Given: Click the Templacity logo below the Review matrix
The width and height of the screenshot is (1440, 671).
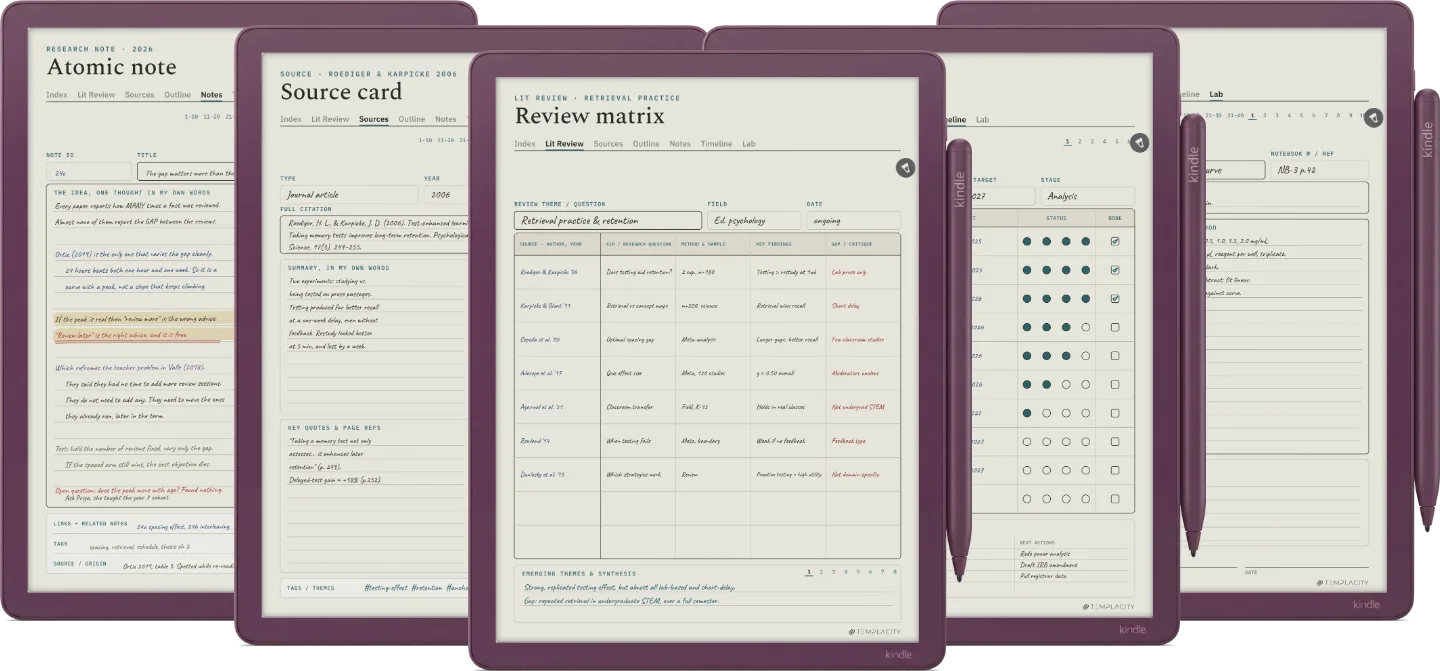Looking at the screenshot, I should pyautogui.click(x=874, y=631).
